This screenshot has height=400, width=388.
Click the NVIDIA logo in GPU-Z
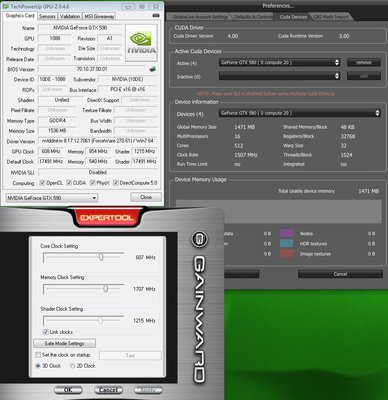tap(142, 43)
